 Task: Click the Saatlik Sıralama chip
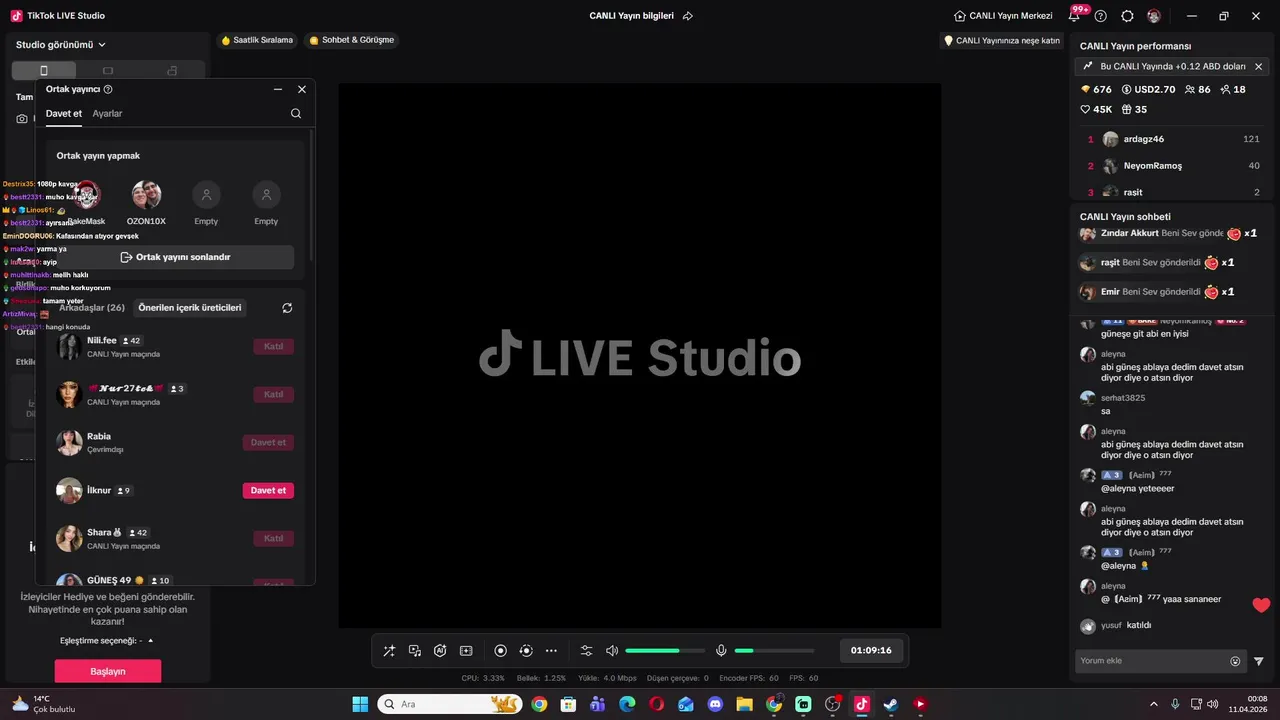[257, 40]
